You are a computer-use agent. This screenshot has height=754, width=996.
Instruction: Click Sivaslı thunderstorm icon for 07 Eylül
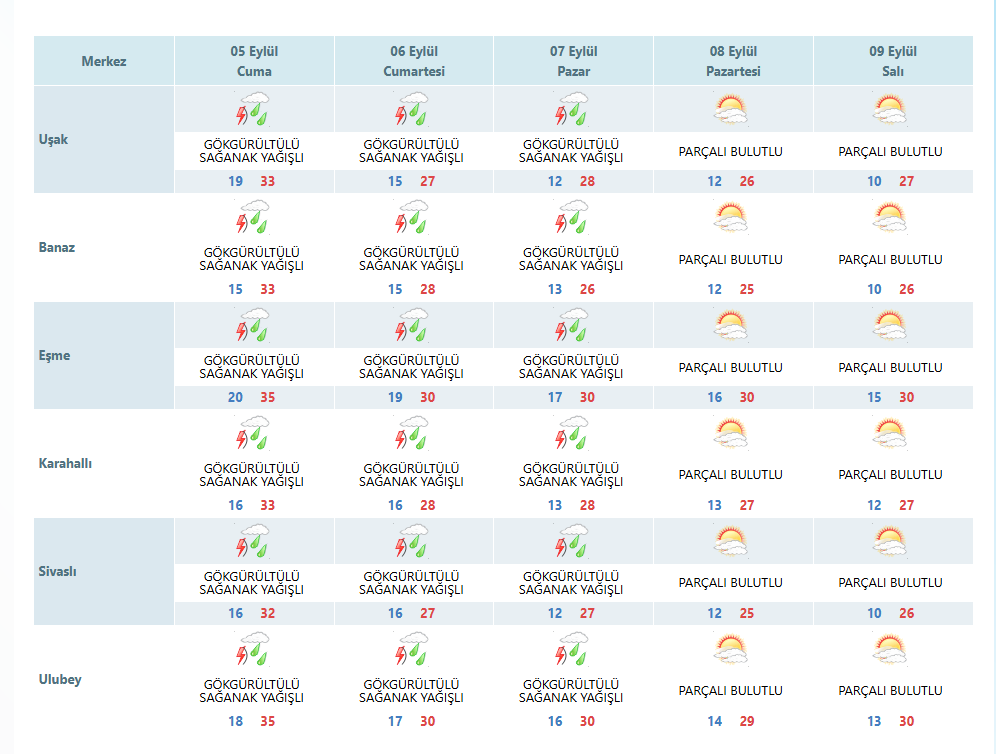(572, 541)
